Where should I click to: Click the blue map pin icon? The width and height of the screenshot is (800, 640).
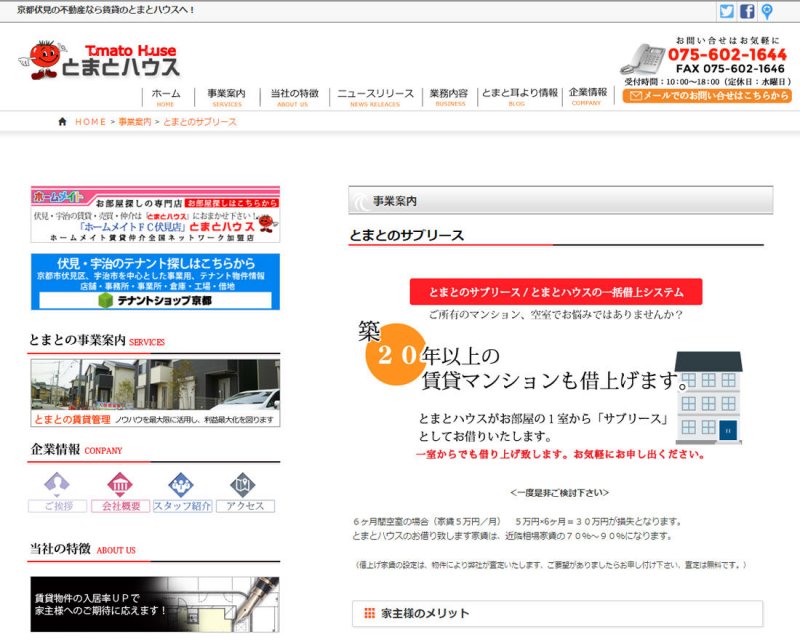pos(767,11)
